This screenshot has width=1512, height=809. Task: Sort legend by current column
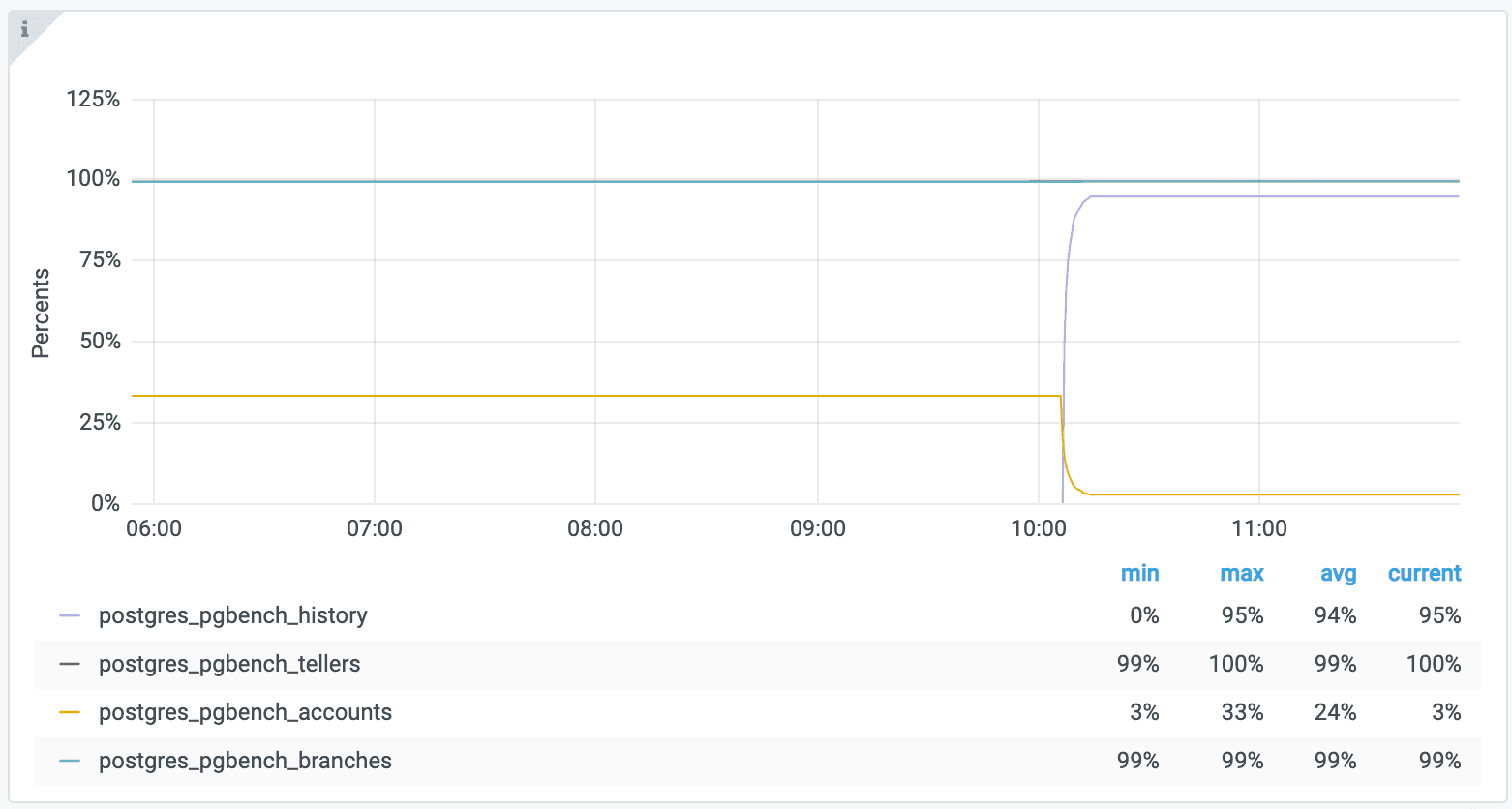[1424, 574]
